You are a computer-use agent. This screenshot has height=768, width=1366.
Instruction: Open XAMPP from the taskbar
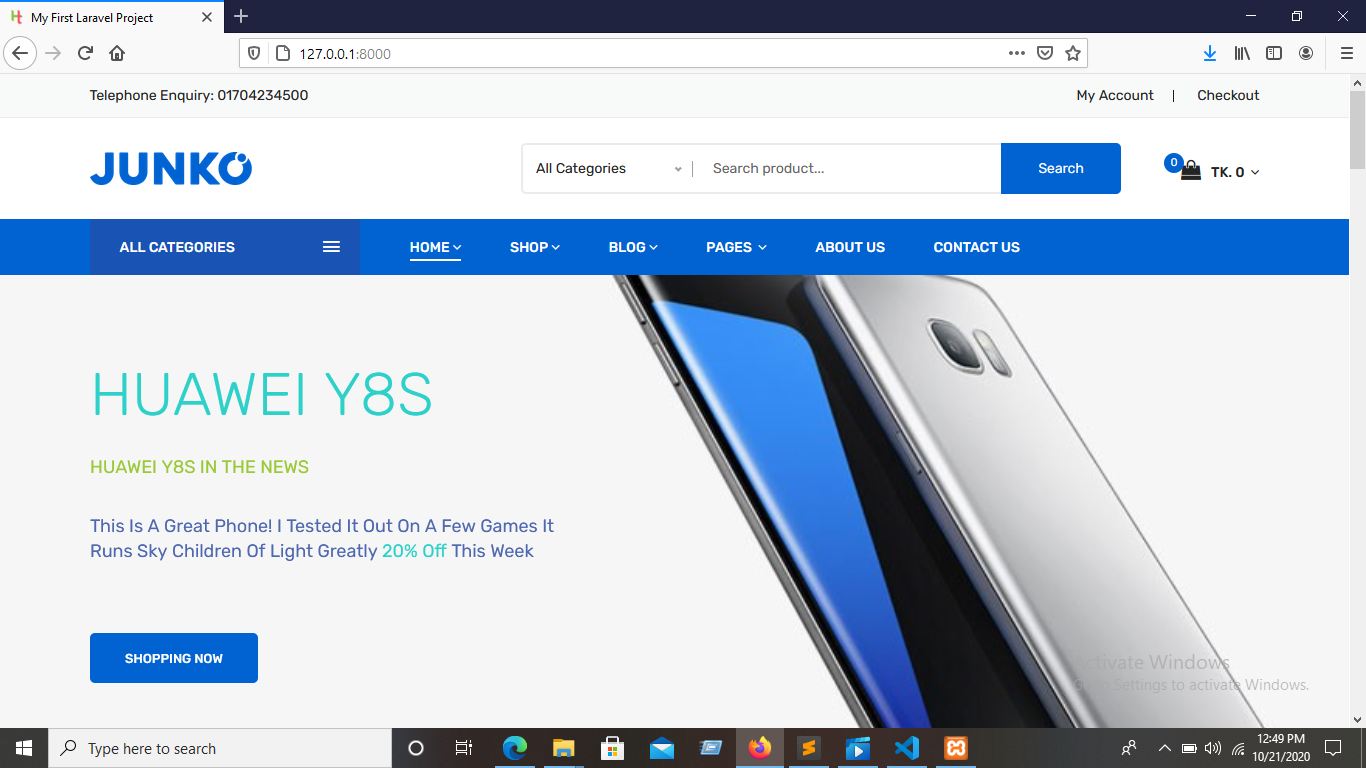(956, 748)
